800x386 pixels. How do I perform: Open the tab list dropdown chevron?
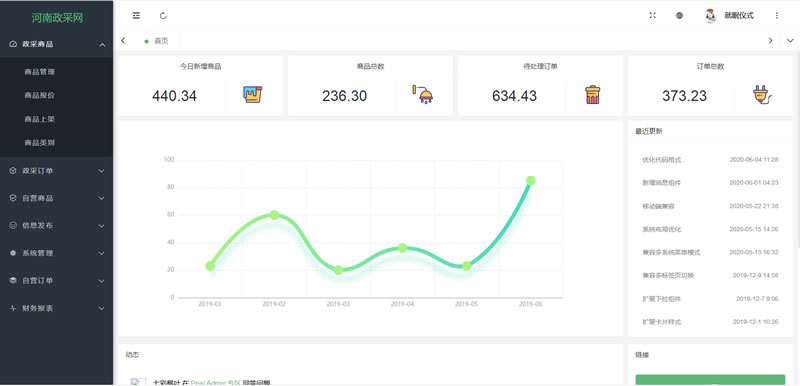point(790,41)
